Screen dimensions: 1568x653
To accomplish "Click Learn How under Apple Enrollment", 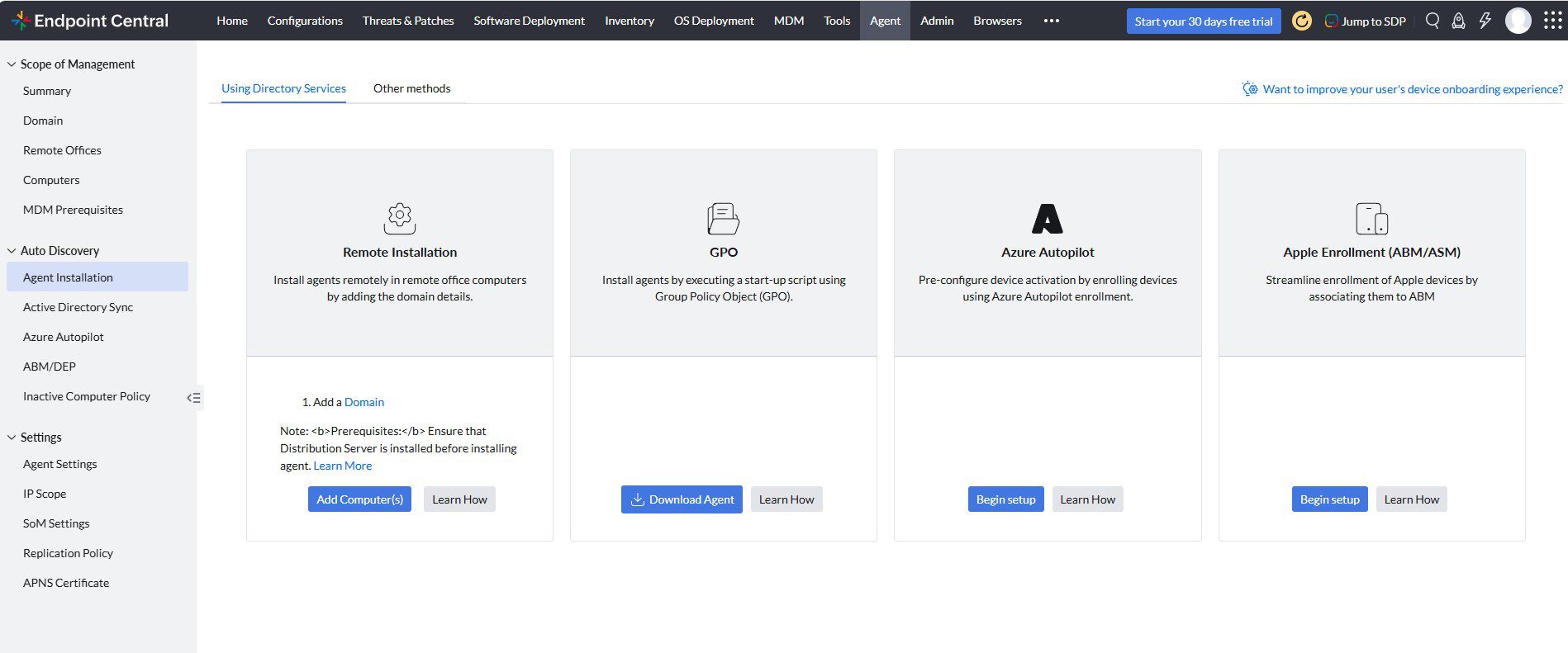I will click(1411, 499).
